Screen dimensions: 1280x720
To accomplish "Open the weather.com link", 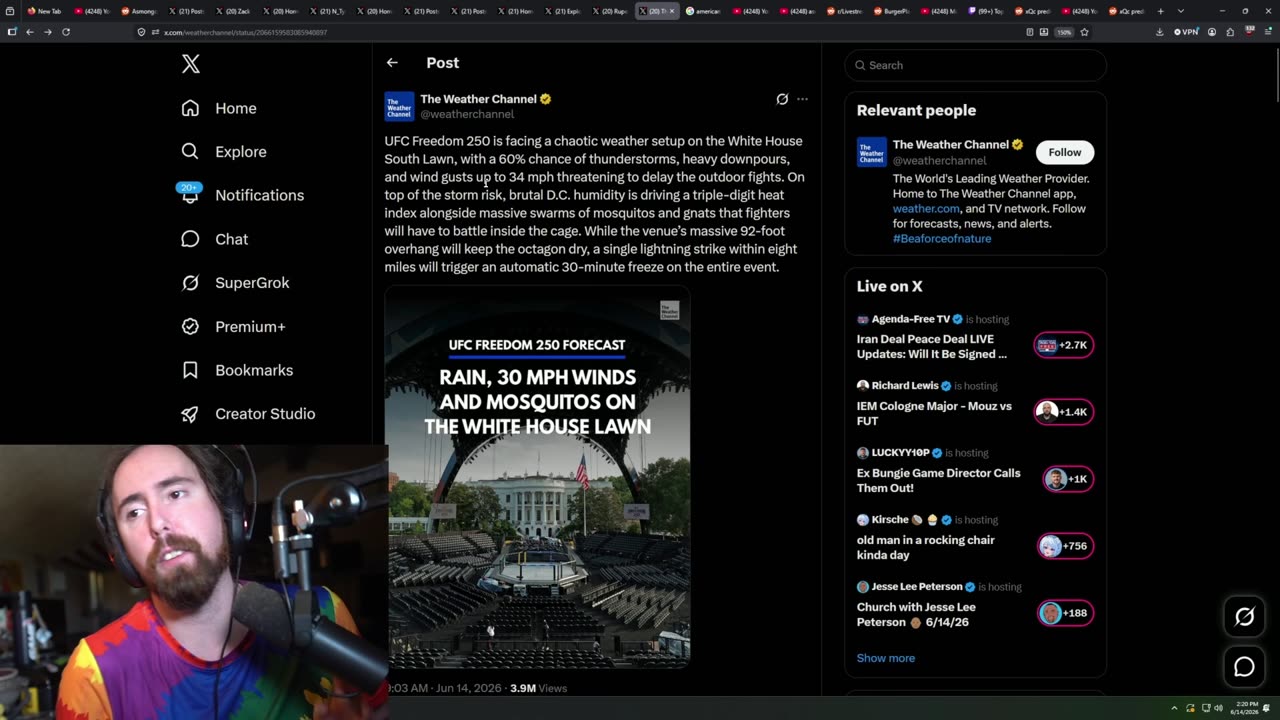I will (x=925, y=209).
